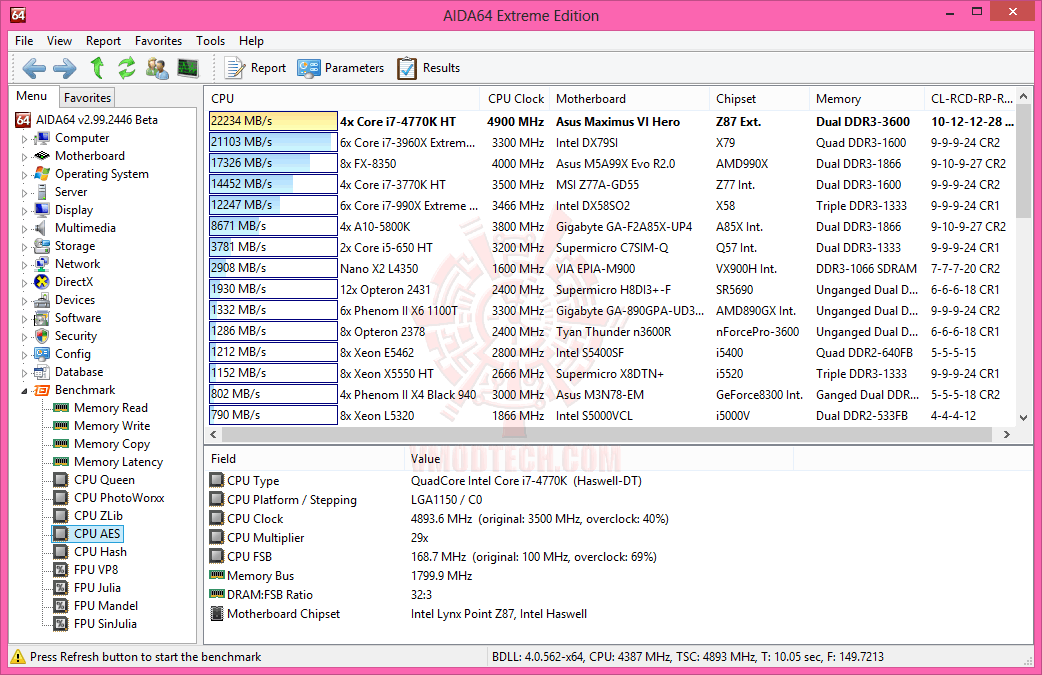
Task: Open the View menu
Action: pos(59,41)
